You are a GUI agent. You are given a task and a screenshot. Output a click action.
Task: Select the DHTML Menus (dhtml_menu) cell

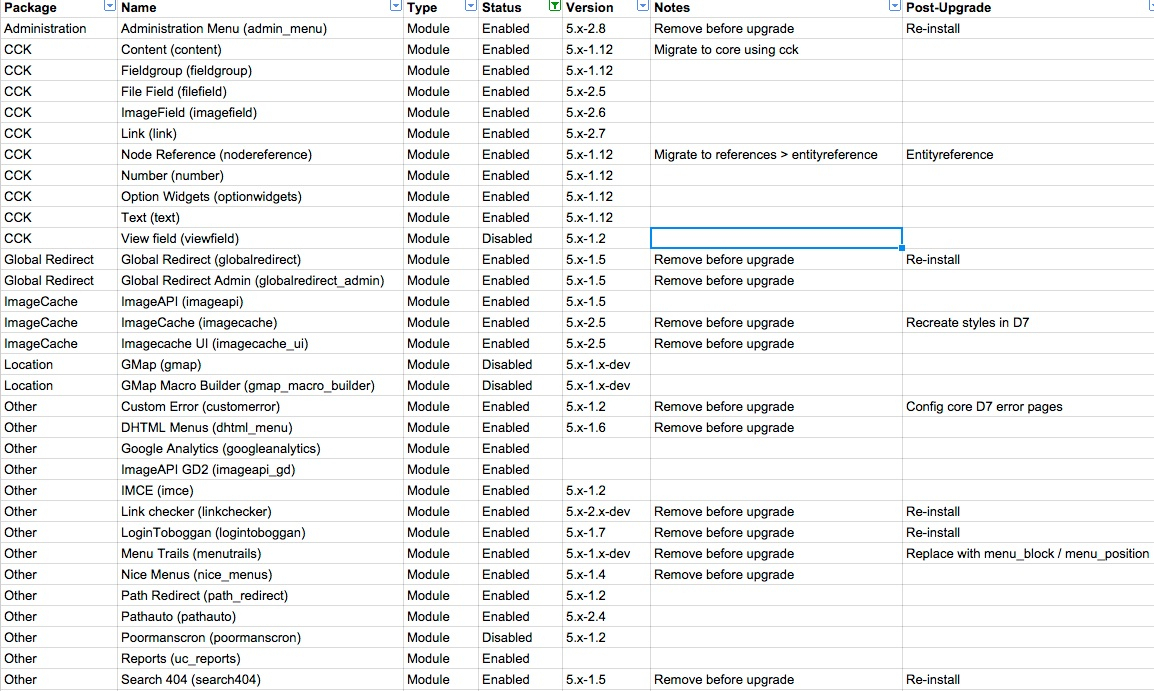tap(261, 428)
